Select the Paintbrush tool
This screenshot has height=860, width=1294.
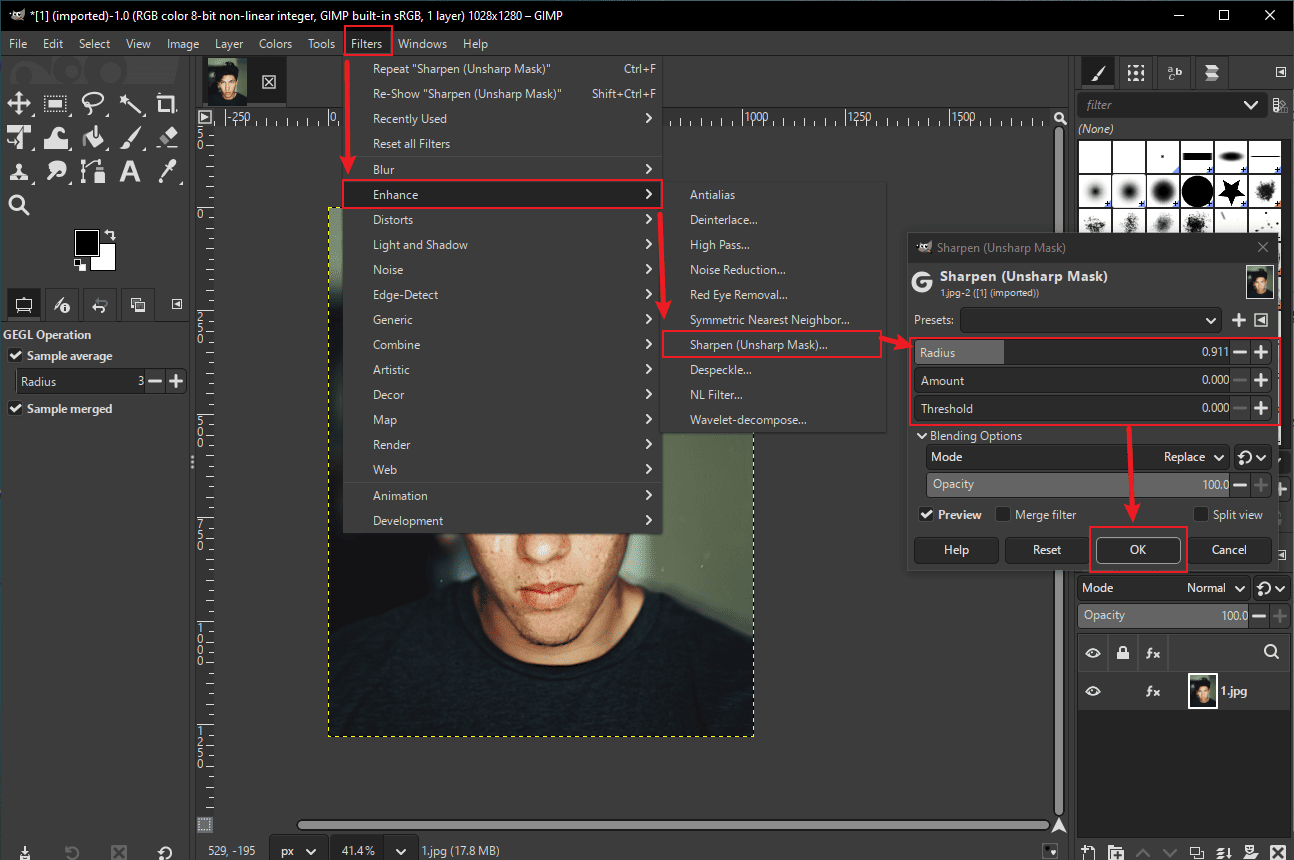130,137
